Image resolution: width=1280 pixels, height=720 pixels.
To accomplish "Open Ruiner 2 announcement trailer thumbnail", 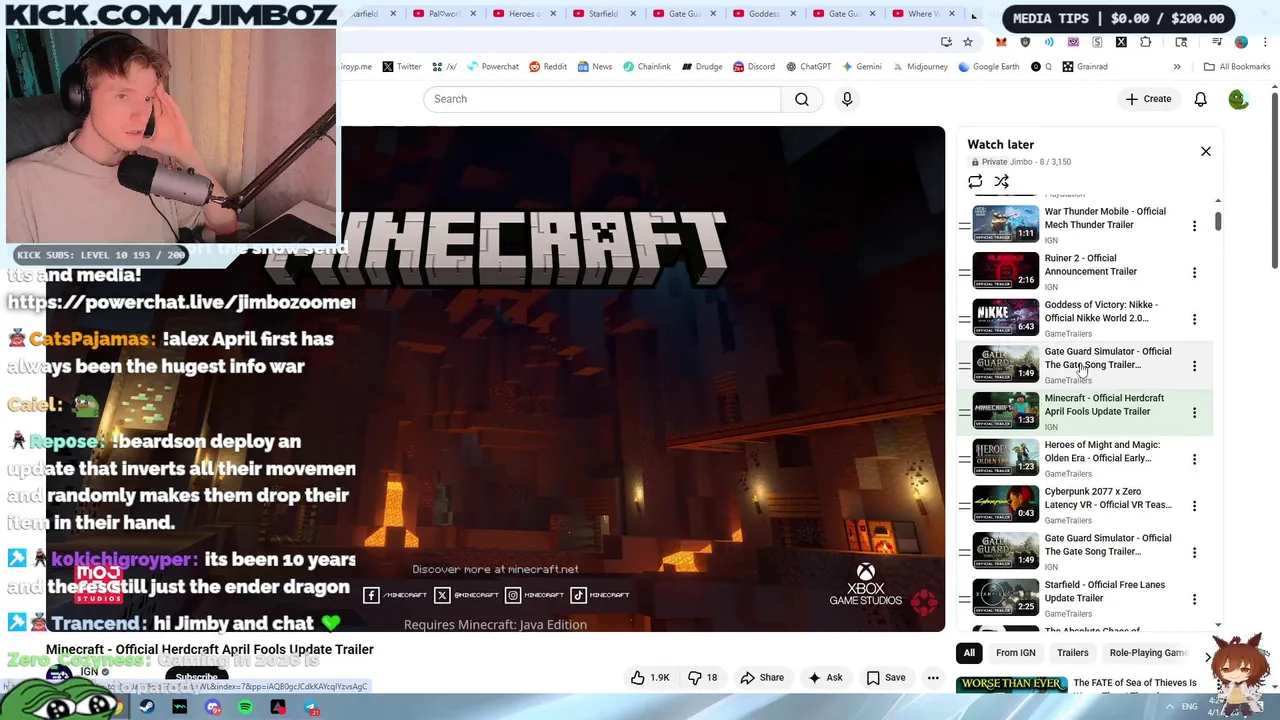I will (x=1006, y=270).
